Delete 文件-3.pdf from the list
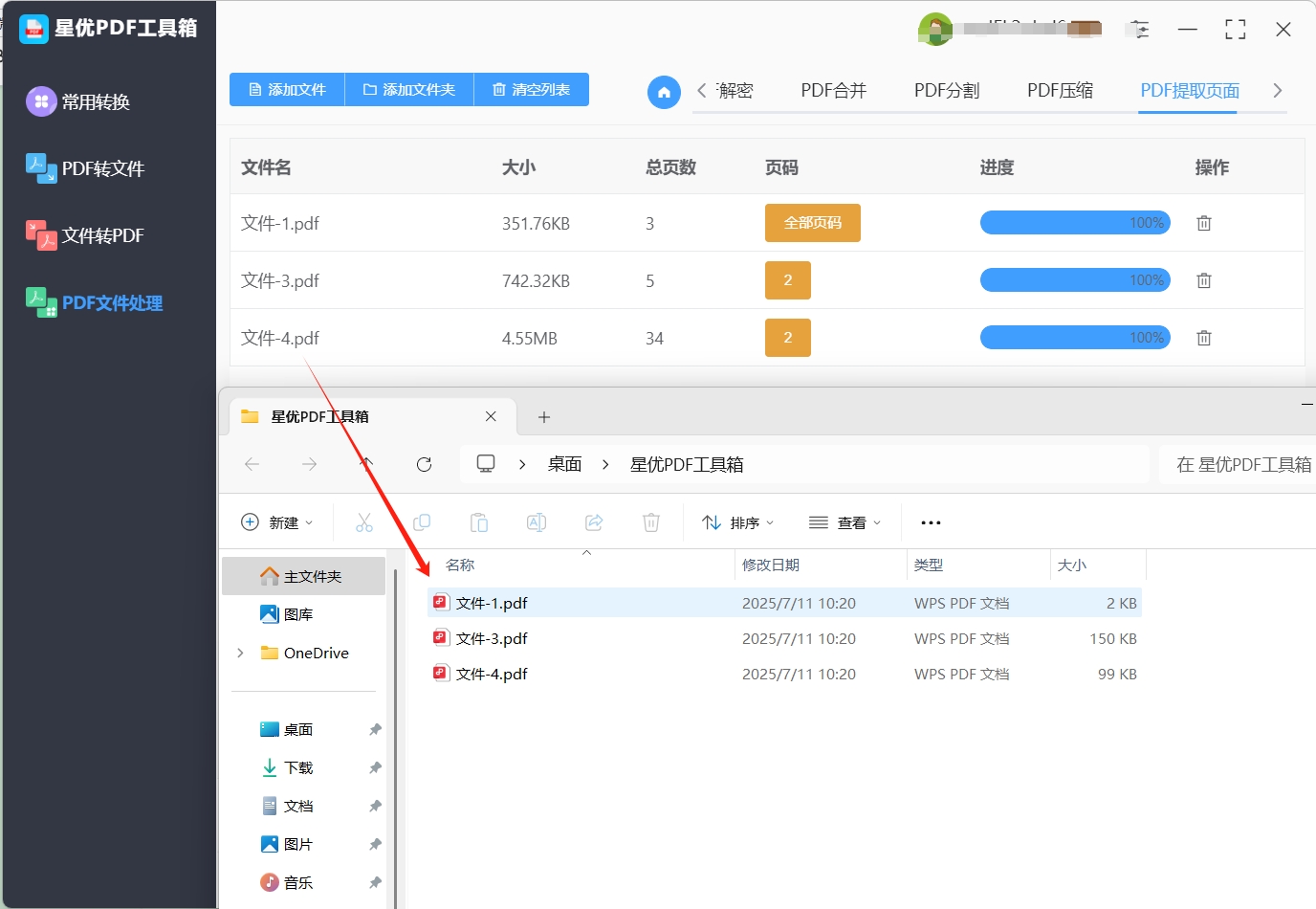Viewport: 1316px width, 909px height. coord(1204,280)
